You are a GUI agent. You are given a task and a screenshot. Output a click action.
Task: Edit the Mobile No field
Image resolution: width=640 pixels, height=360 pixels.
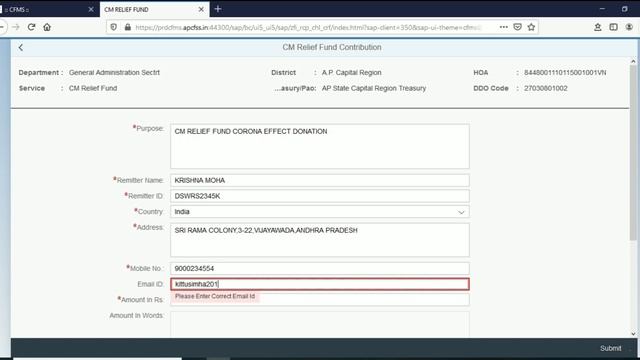[x=320, y=269]
